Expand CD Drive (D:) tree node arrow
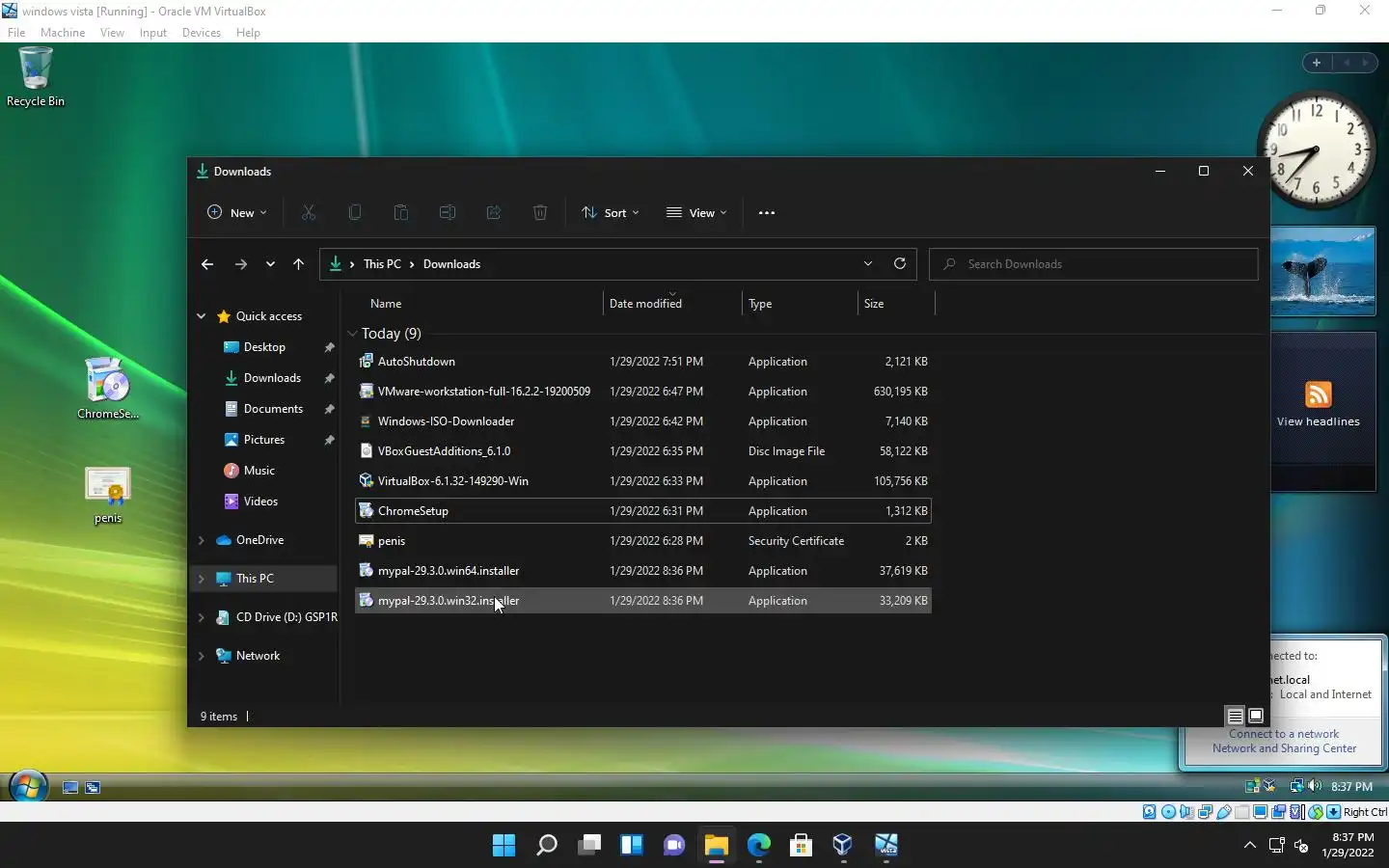Viewport: 1389px width, 868px height. 202,617
